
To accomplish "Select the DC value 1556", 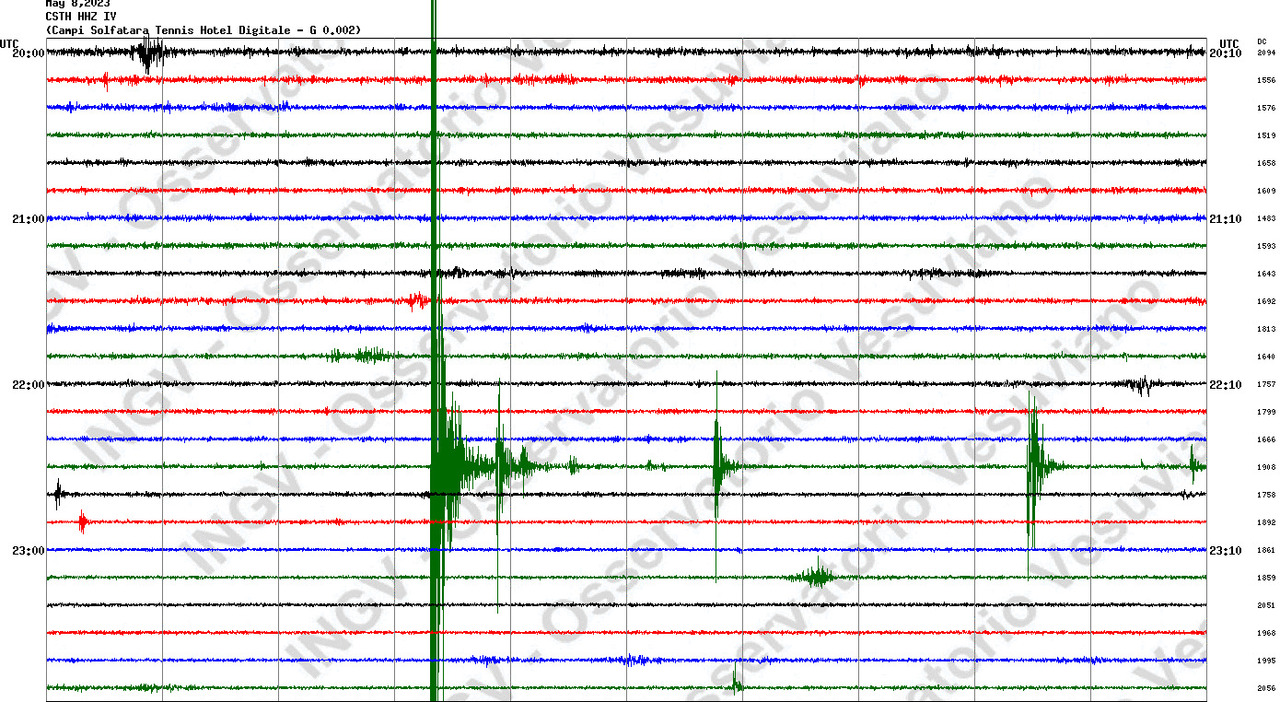I will coord(1266,80).
